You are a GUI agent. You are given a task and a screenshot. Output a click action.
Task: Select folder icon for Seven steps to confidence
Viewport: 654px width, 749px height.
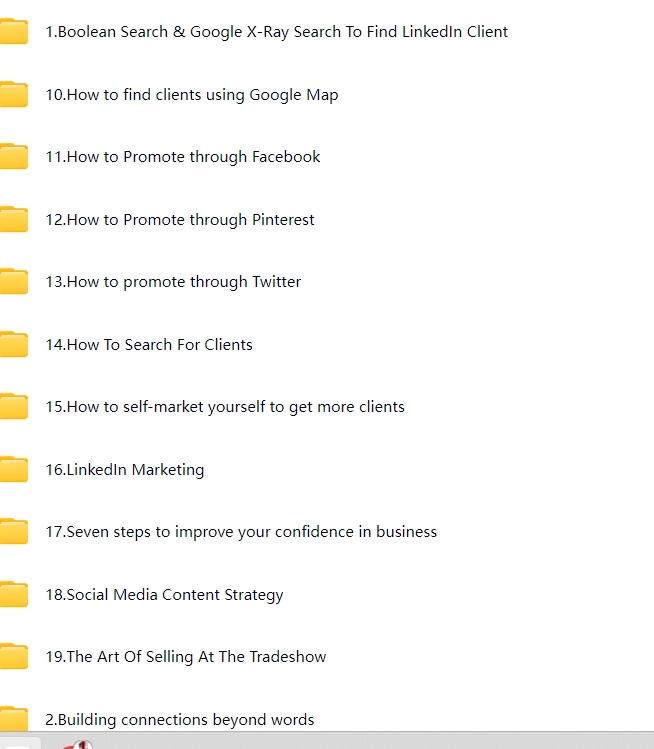(x=13, y=532)
